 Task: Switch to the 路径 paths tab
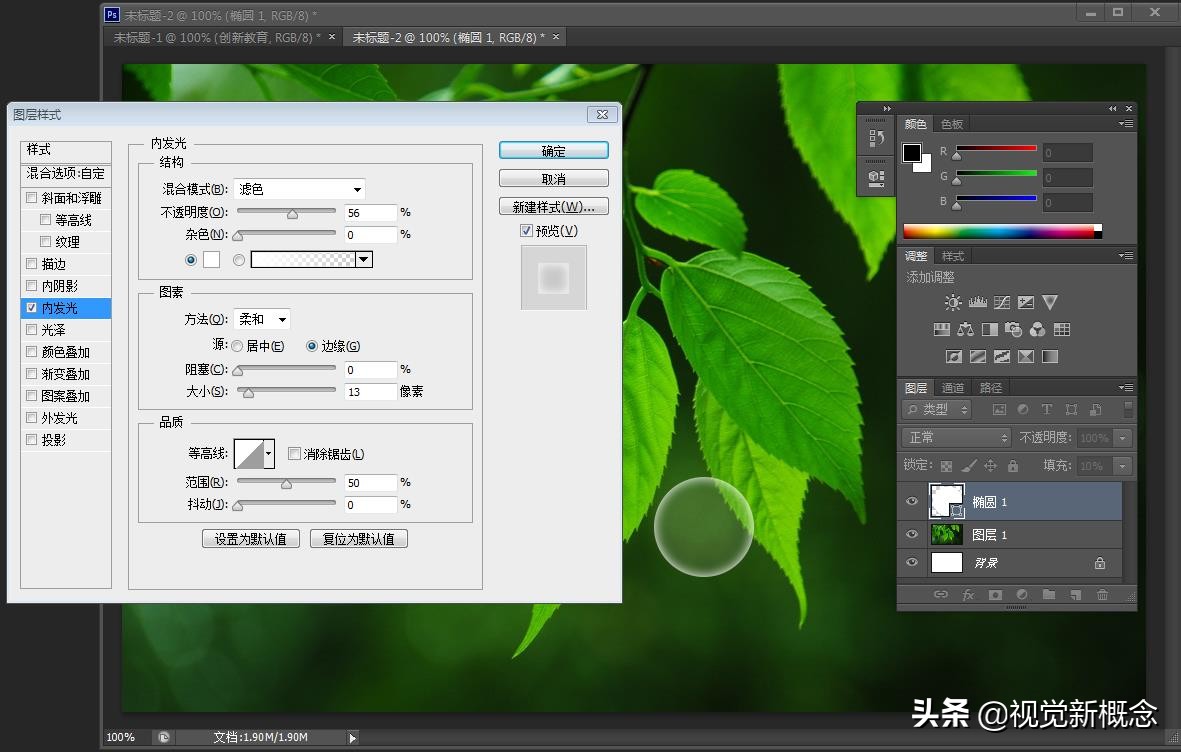point(990,388)
